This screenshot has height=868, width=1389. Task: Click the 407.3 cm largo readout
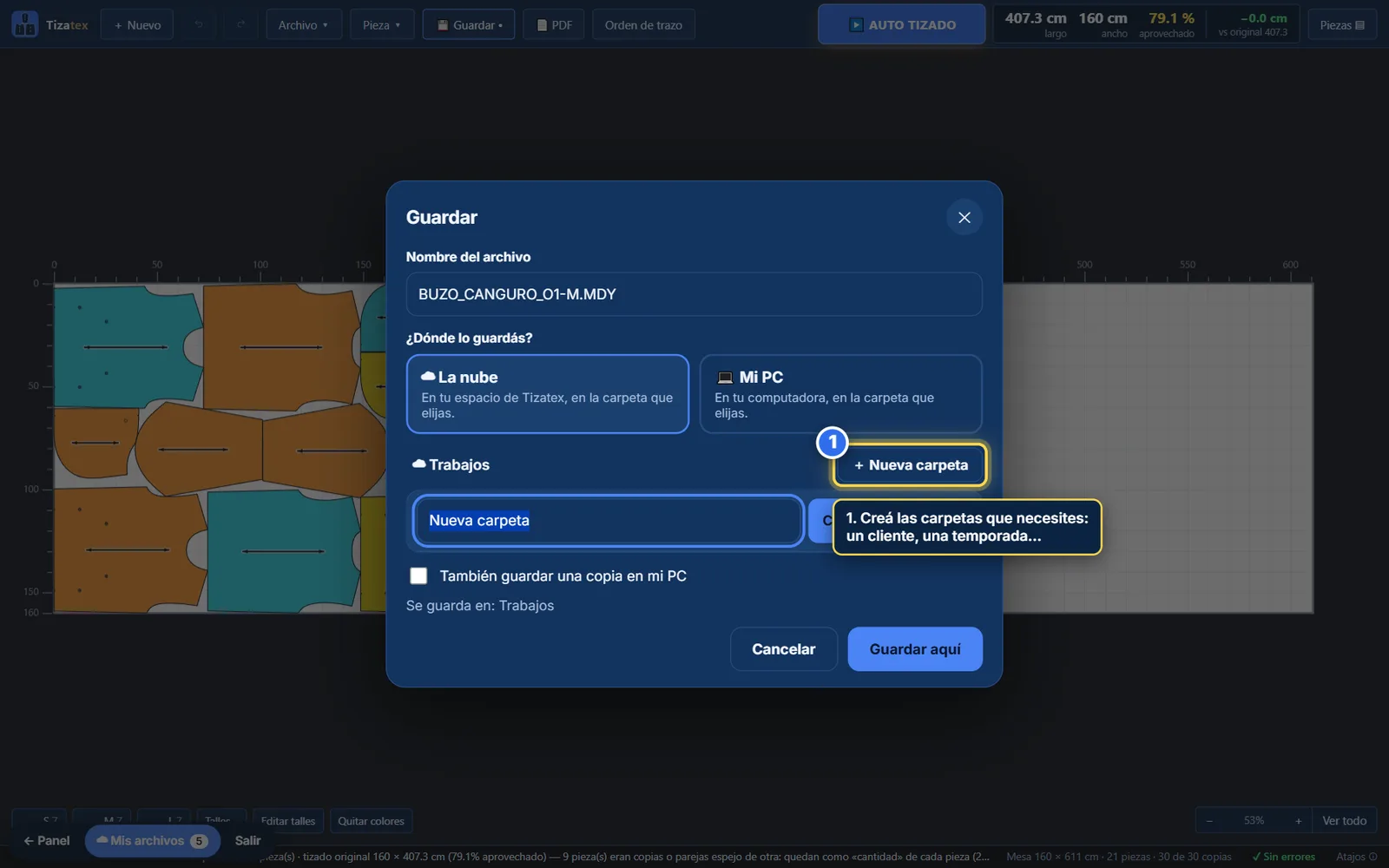[1036, 24]
